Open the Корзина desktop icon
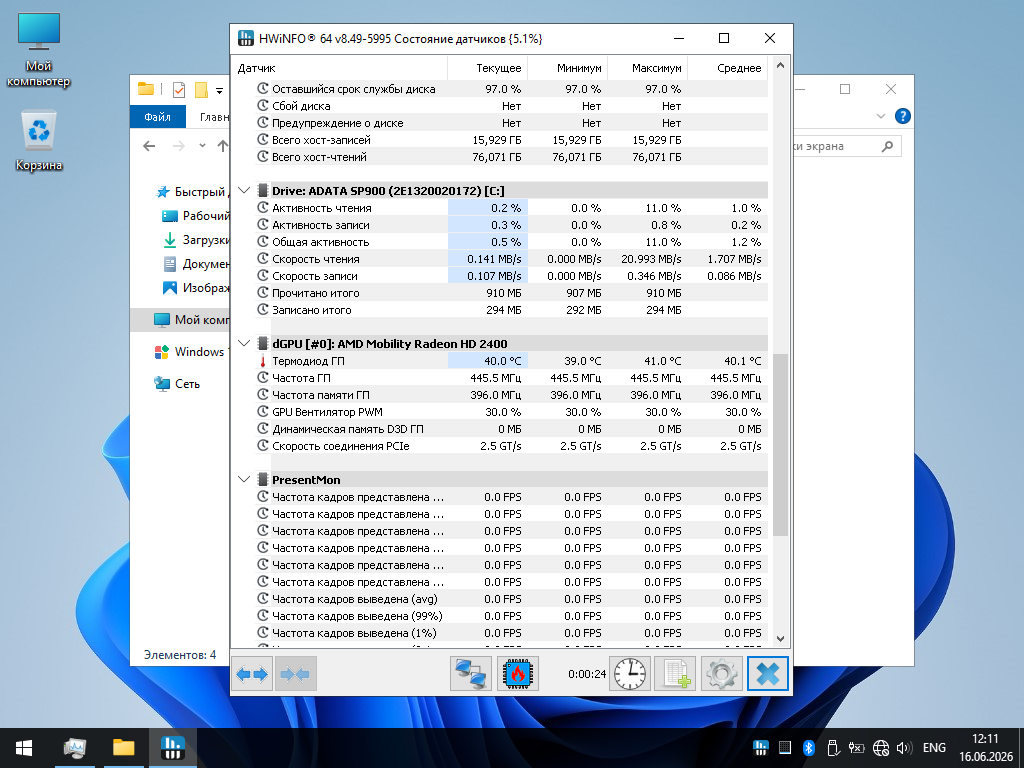 [x=39, y=140]
